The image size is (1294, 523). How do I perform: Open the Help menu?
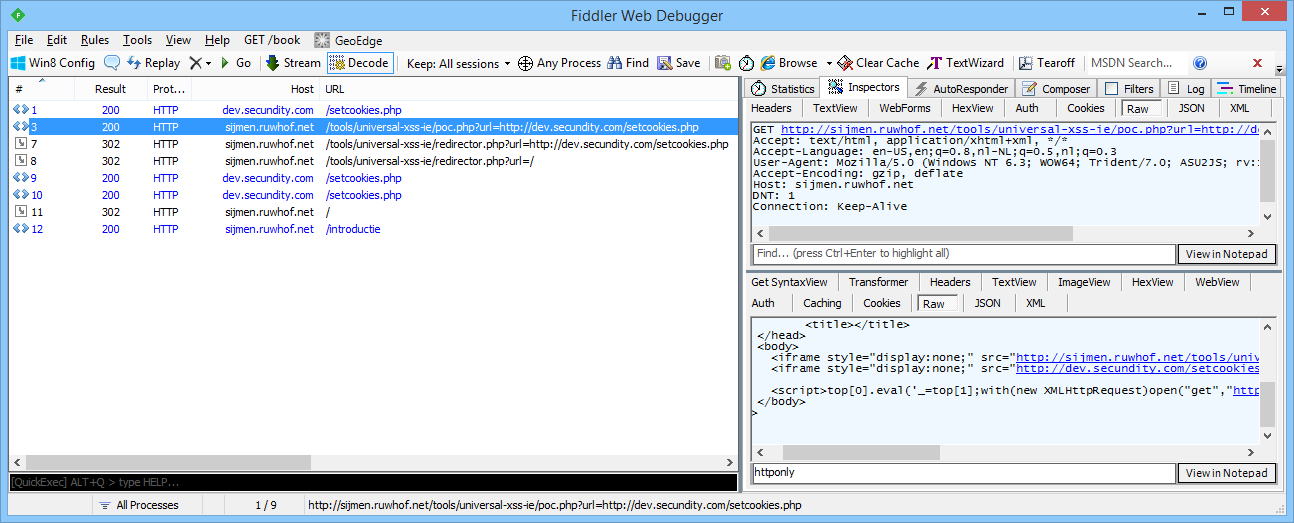click(217, 40)
